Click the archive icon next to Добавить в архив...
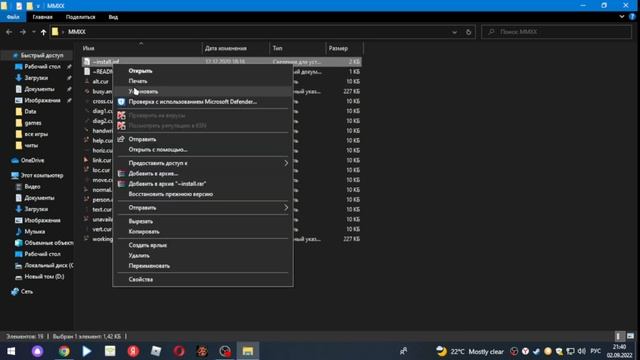The height and width of the screenshot is (360, 640). coord(121,173)
